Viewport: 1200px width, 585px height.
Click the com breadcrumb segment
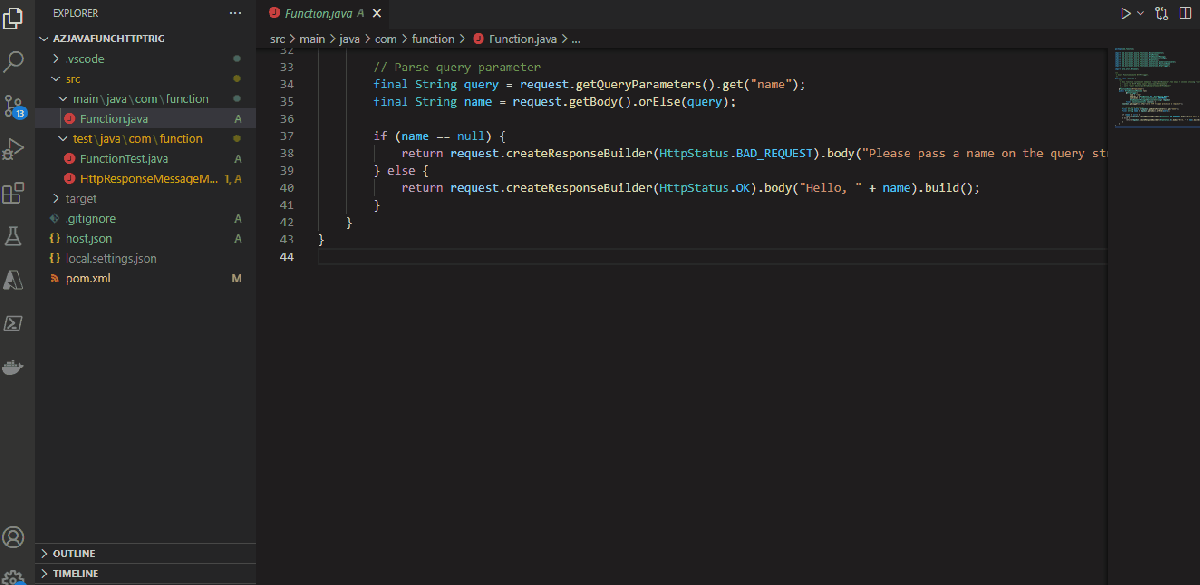[x=385, y=39]
